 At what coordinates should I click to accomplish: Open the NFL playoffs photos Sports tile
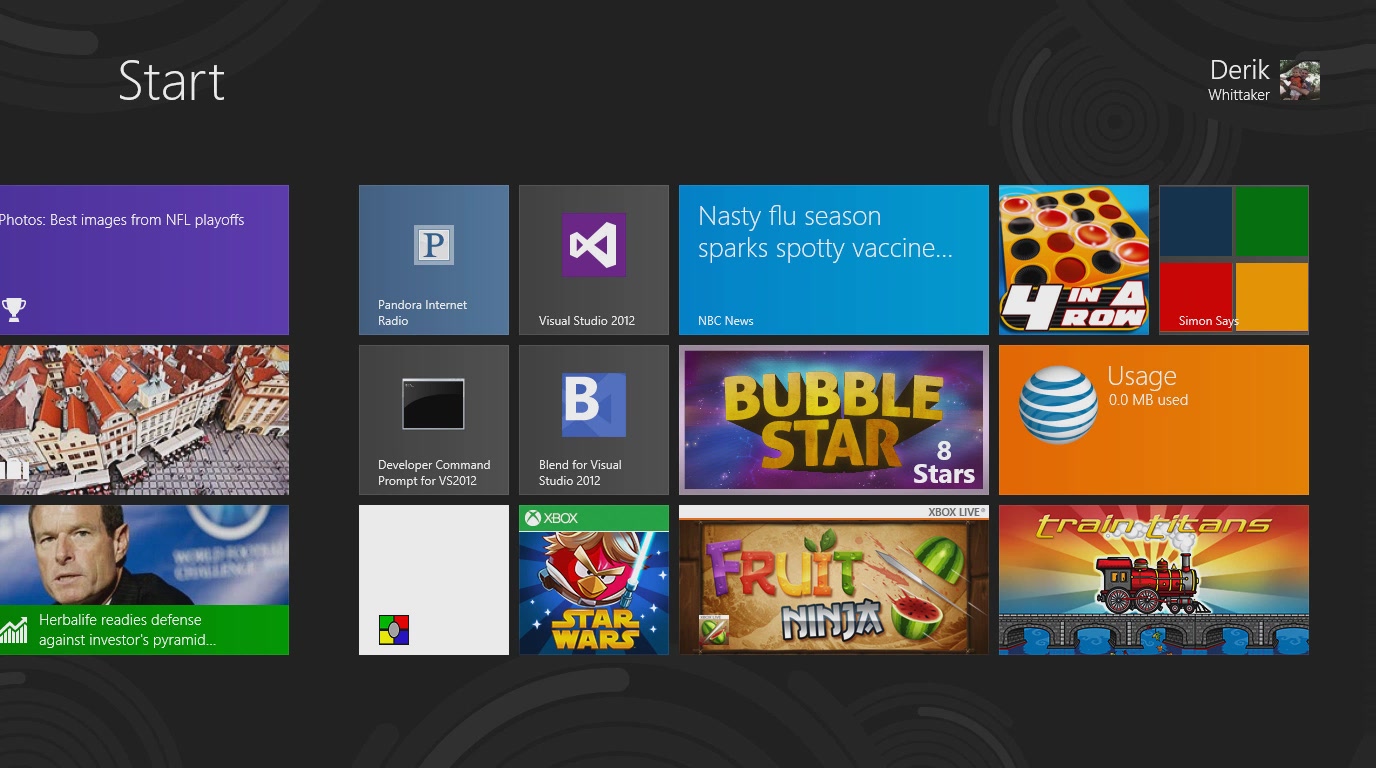pyautogui.click(x=144, y=260)
